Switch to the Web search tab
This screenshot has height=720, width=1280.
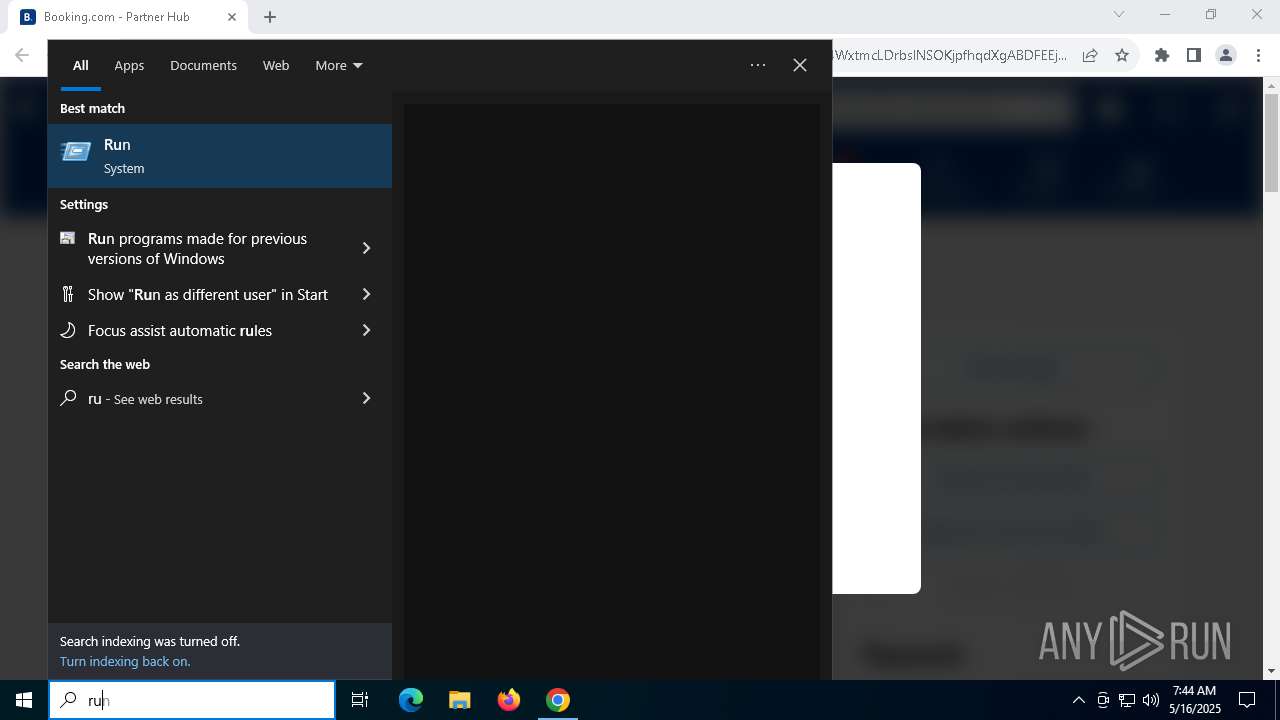pyautogui.click(x=276, y=65)
